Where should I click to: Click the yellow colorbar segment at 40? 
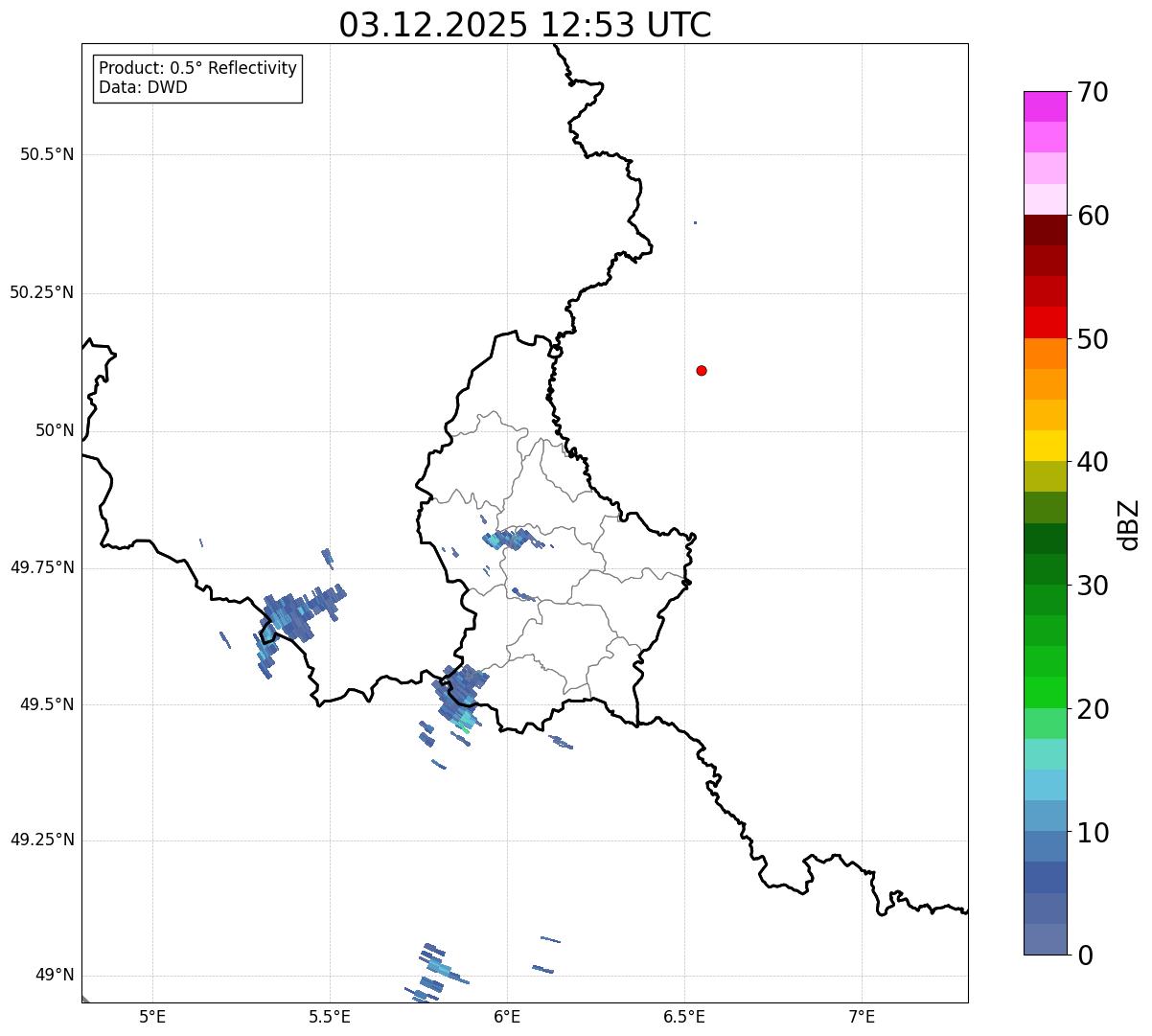point(1045,446)
